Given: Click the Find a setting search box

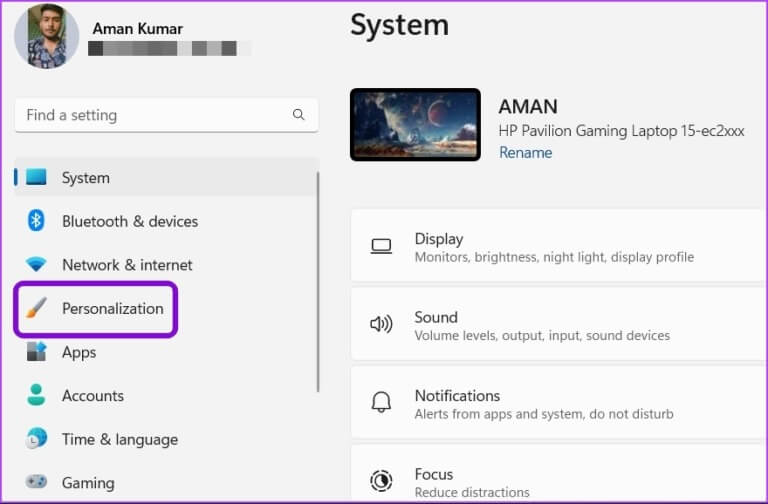Looking at the screenshot, I should click(167, 115).
